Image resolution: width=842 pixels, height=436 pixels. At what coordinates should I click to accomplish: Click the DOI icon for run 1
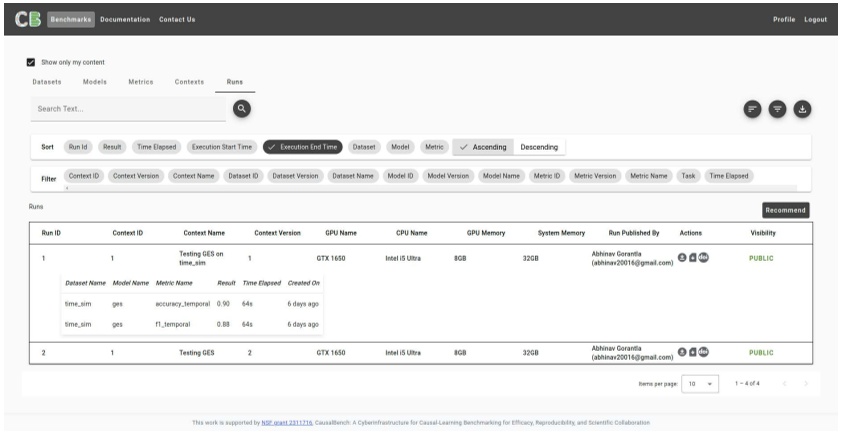tap(703, 258)
